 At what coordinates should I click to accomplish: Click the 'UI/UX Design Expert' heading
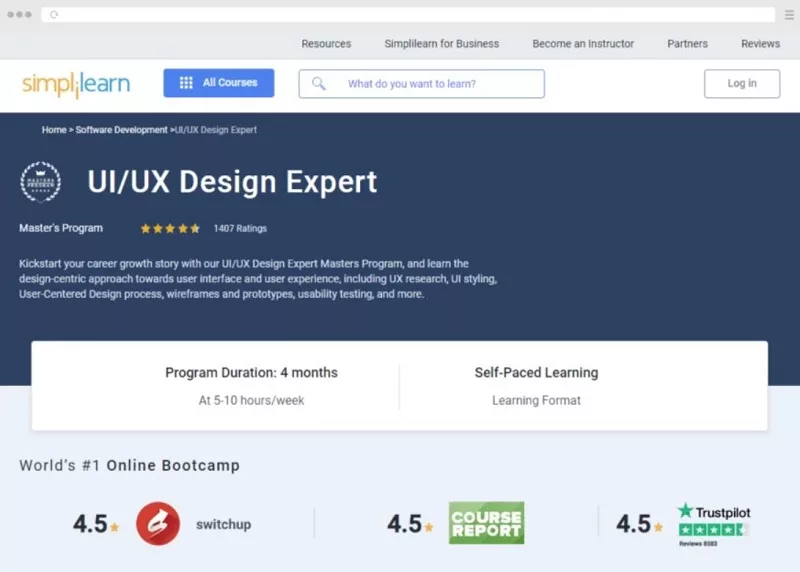pos(232,182)
